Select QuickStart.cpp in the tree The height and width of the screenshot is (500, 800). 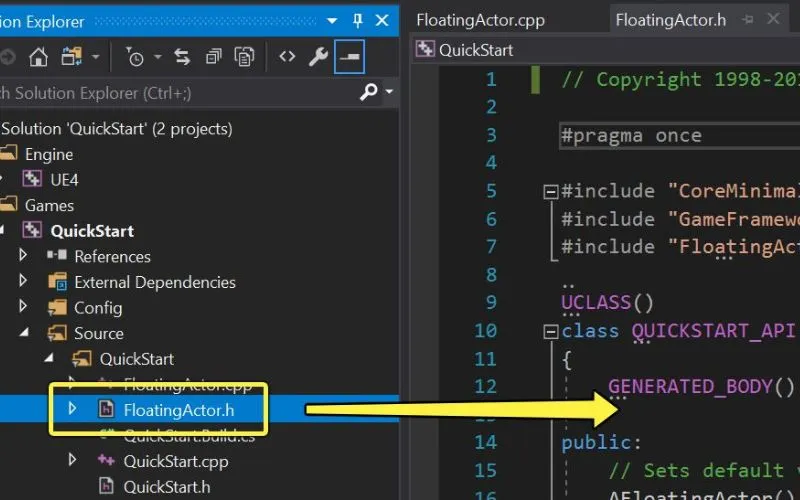pyautogui.click(x=176, y=461)
